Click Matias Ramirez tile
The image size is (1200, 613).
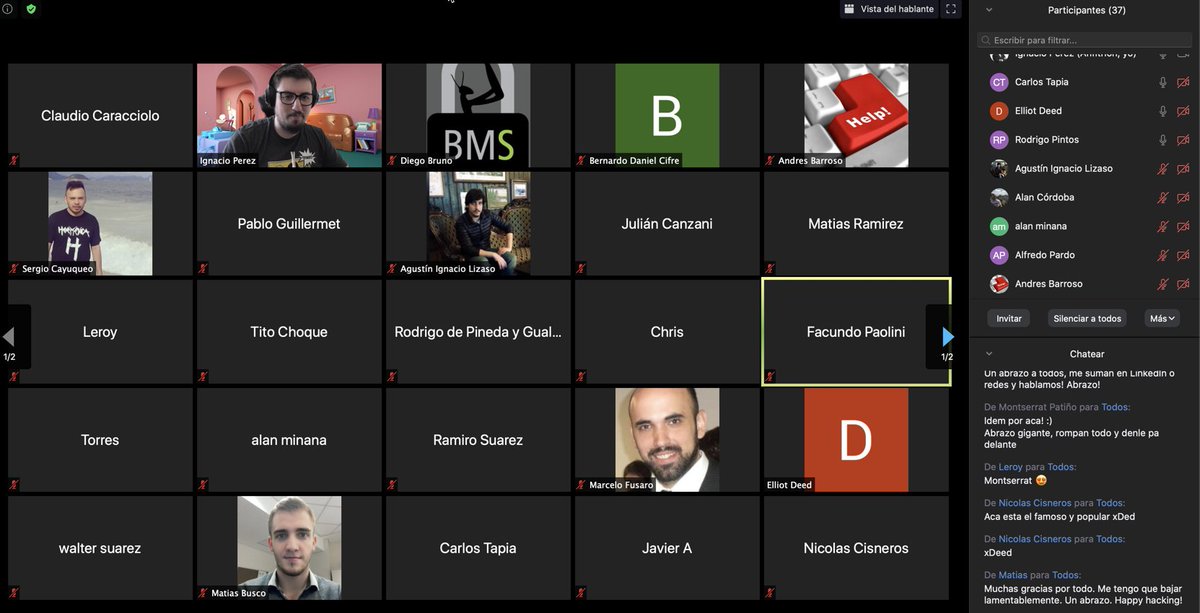point(856,224)
